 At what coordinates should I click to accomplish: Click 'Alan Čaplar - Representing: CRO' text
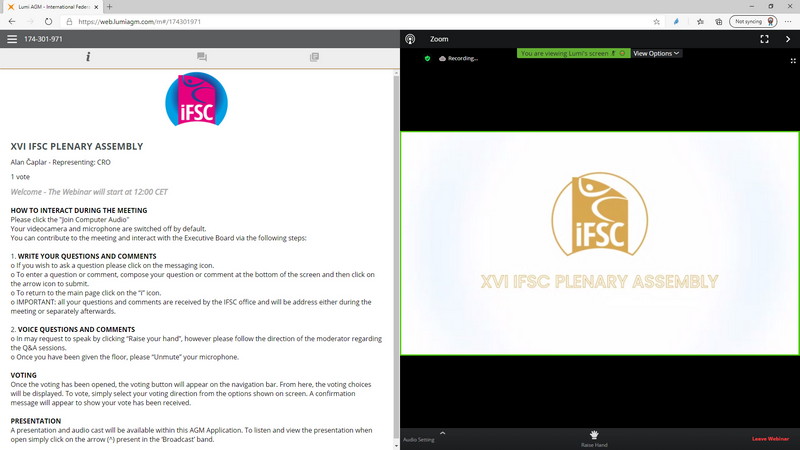[x=61, y=162]
